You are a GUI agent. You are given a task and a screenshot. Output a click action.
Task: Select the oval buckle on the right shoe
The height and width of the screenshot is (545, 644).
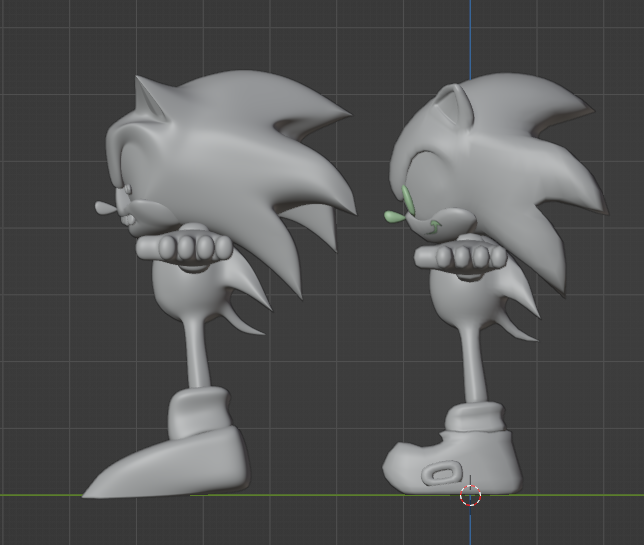[442, 473]
